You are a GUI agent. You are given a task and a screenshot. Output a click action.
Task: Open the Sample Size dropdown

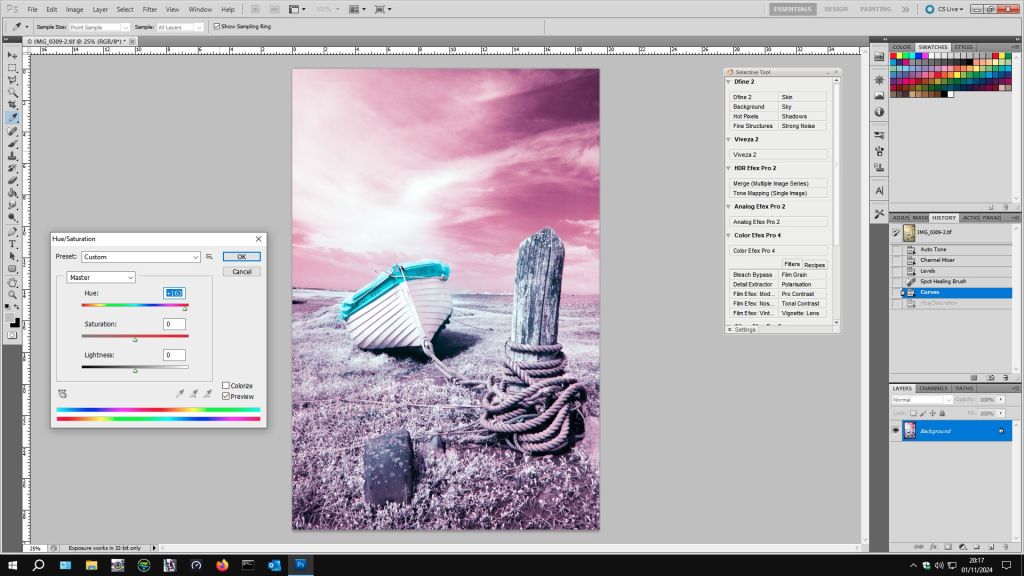97,26
